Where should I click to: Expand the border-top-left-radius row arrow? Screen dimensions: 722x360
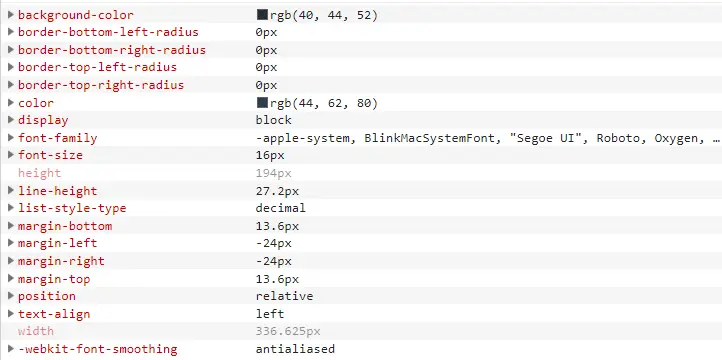click(x=11, y=67)
